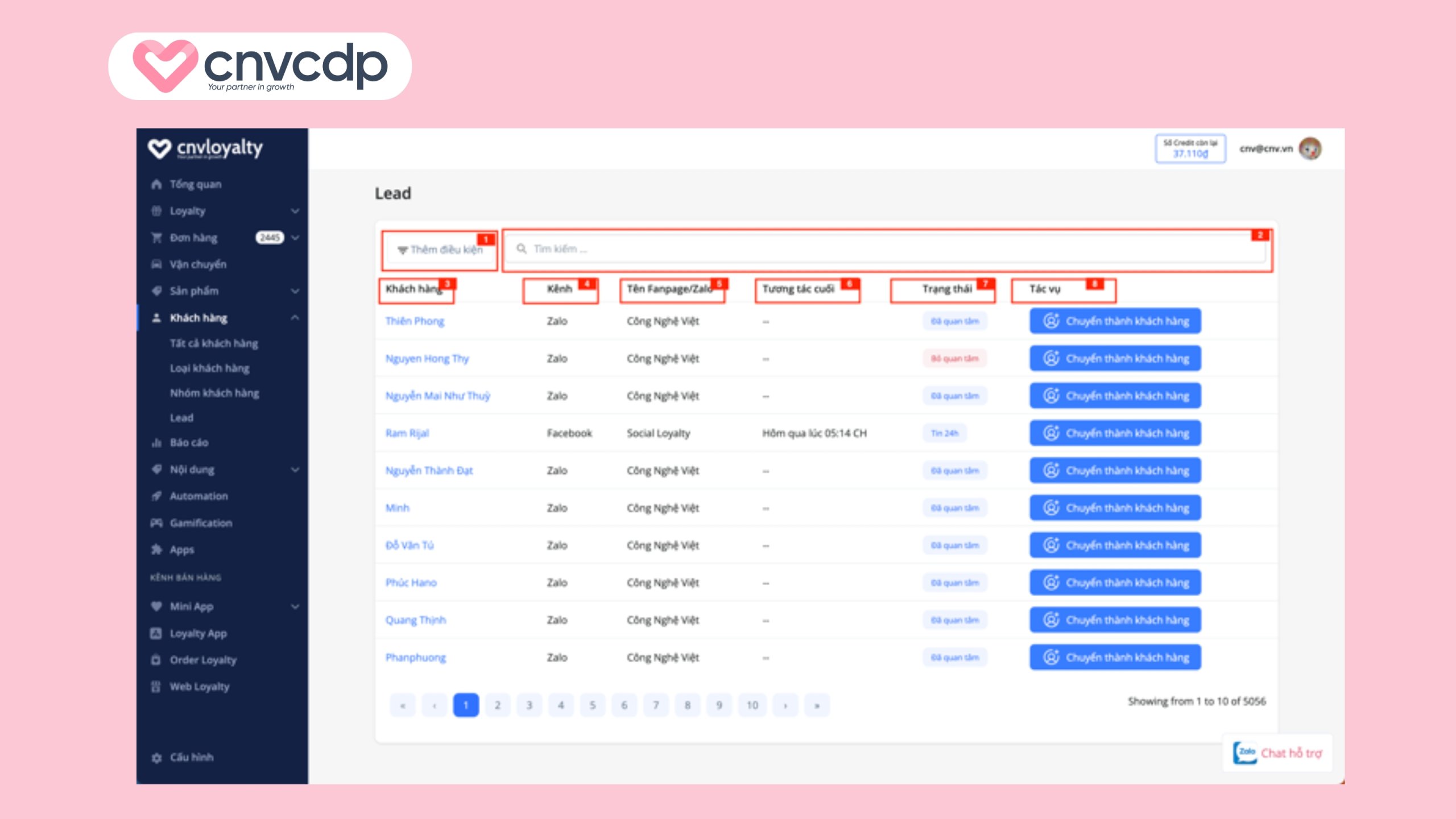The height and width of the screenshot is (819, 1456).
Task: Click the Apps puzzle icon
Action: pyautogui.click(x=156, y=549)
